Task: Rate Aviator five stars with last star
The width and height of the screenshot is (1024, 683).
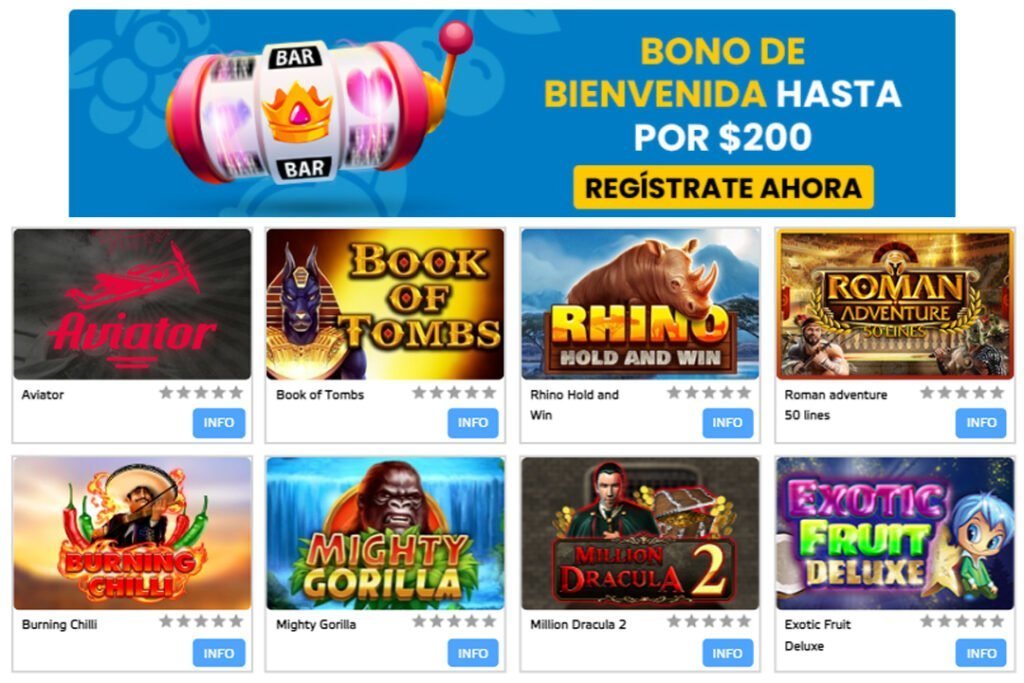Action: (x=236, y=392)
